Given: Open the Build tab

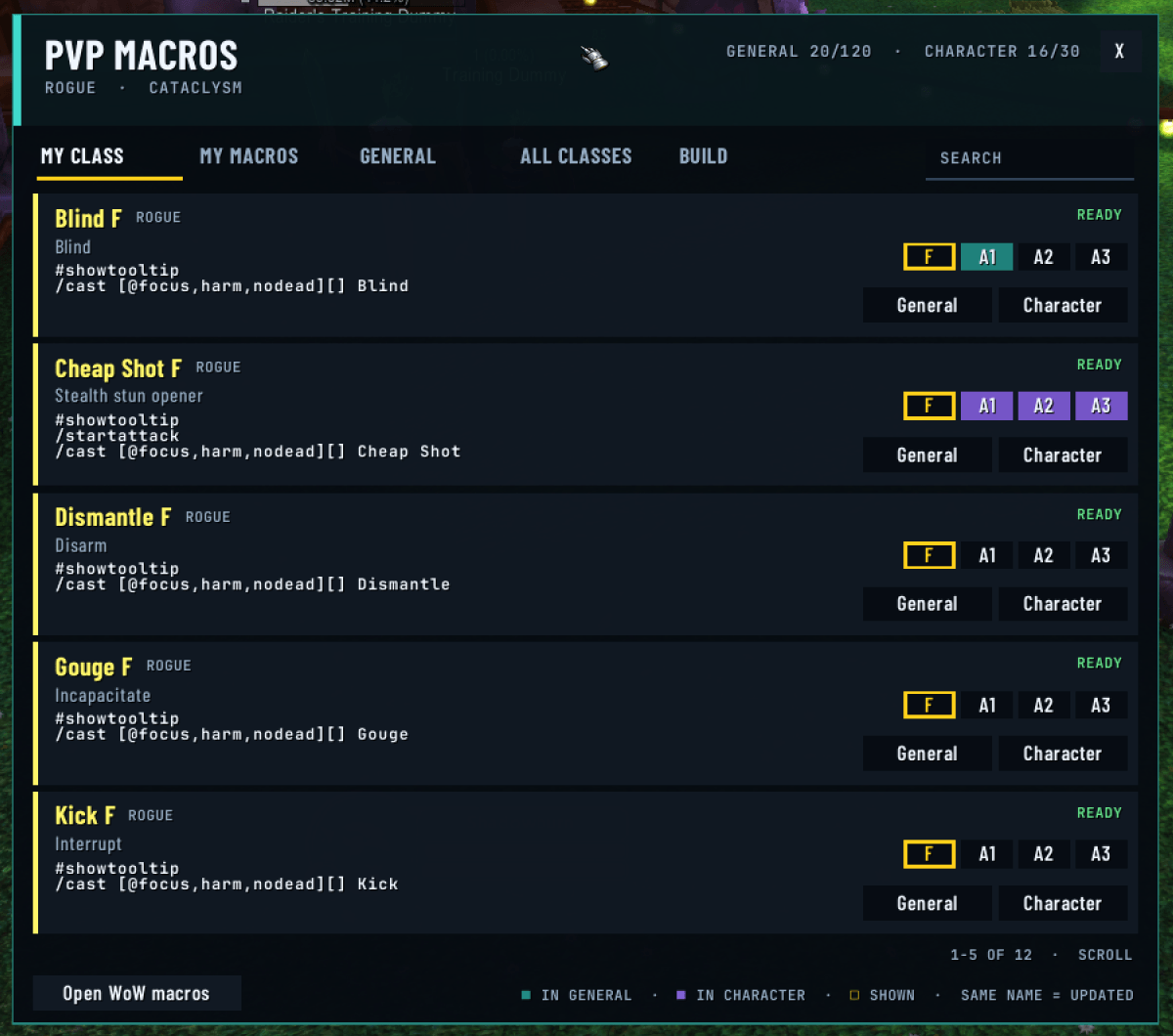Looking at the screenshot, I should point(703,156).
